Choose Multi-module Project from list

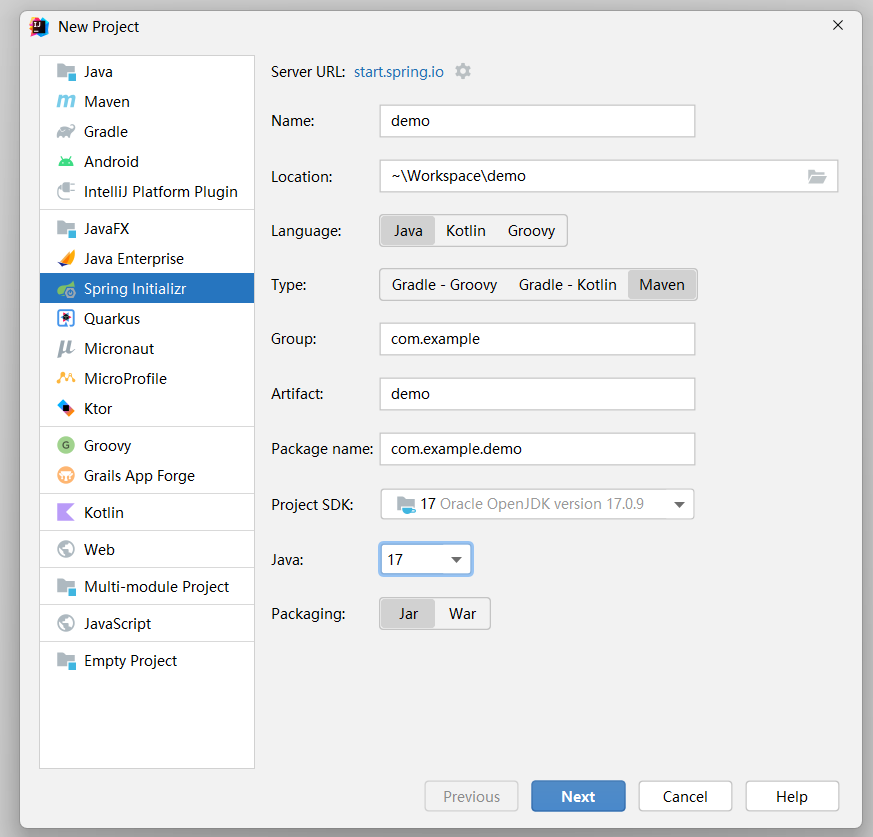(156, 587)
